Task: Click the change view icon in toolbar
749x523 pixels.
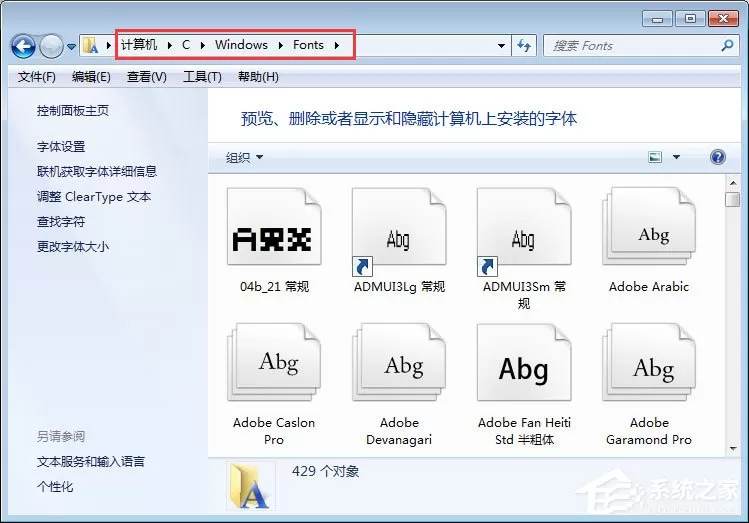Action: click(655, 157)
